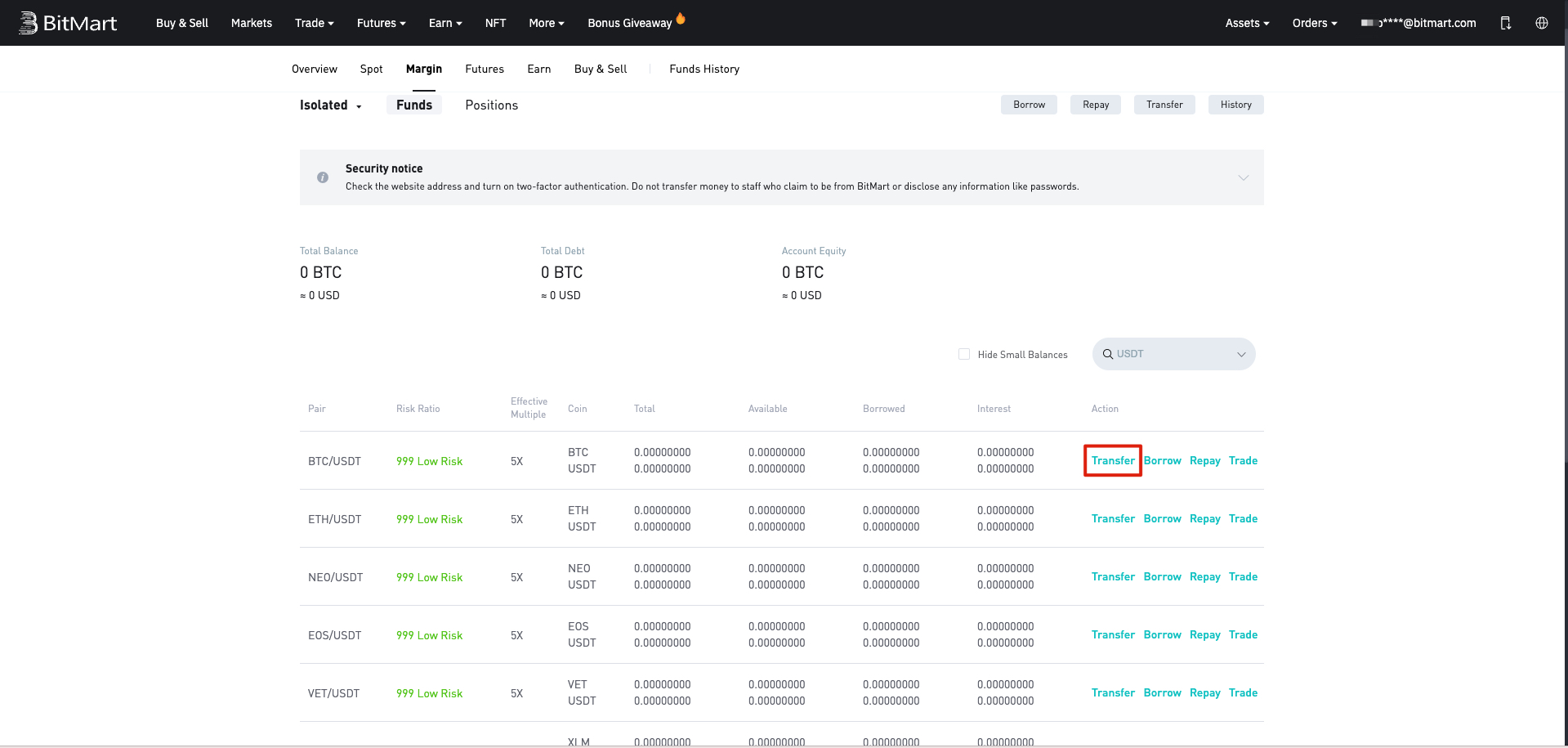This screenshot has height=748, width=1568.
Task: Open the language globe icon
Action: point(1541,23)
